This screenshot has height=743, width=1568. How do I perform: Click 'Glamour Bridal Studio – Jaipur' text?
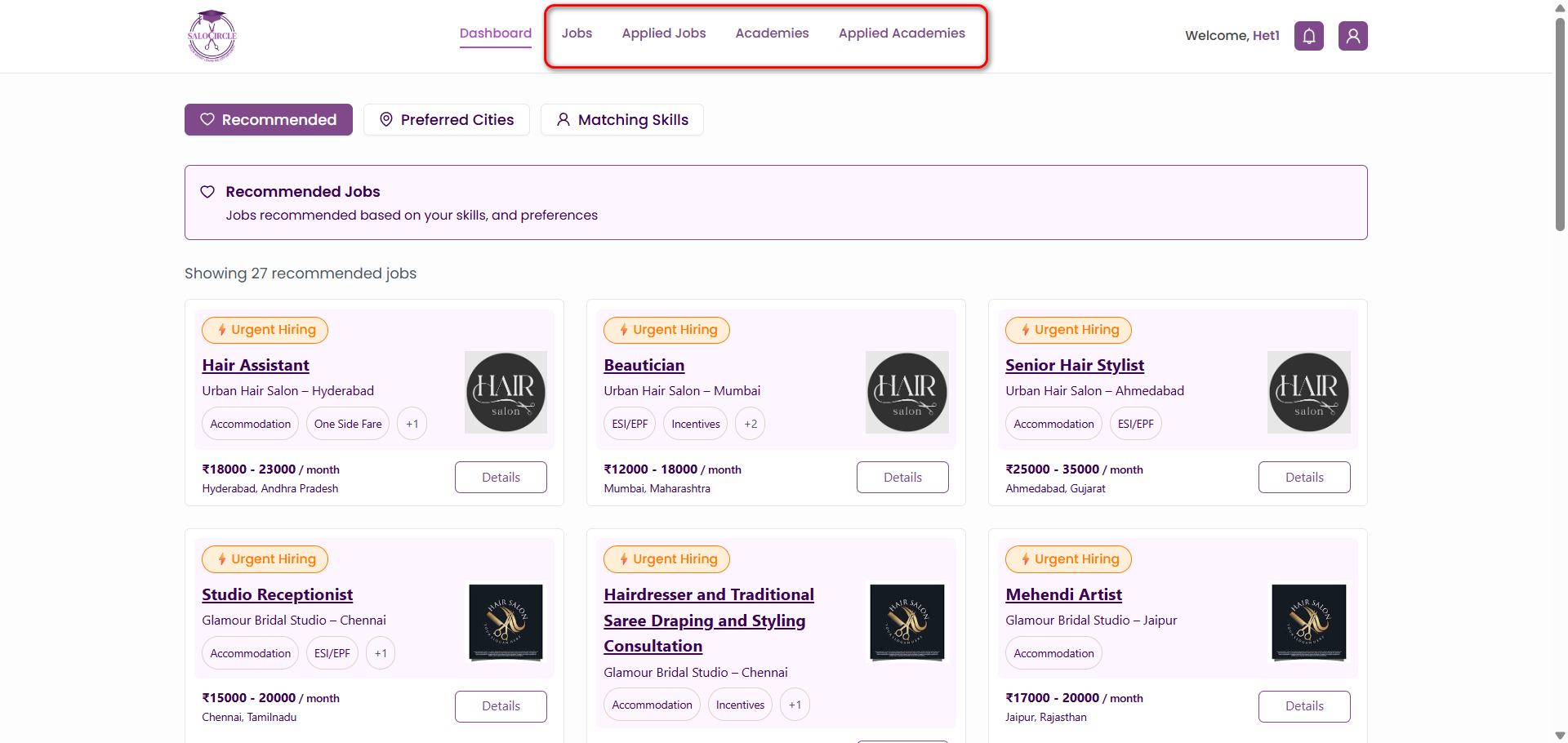[x=1091, y=621]
